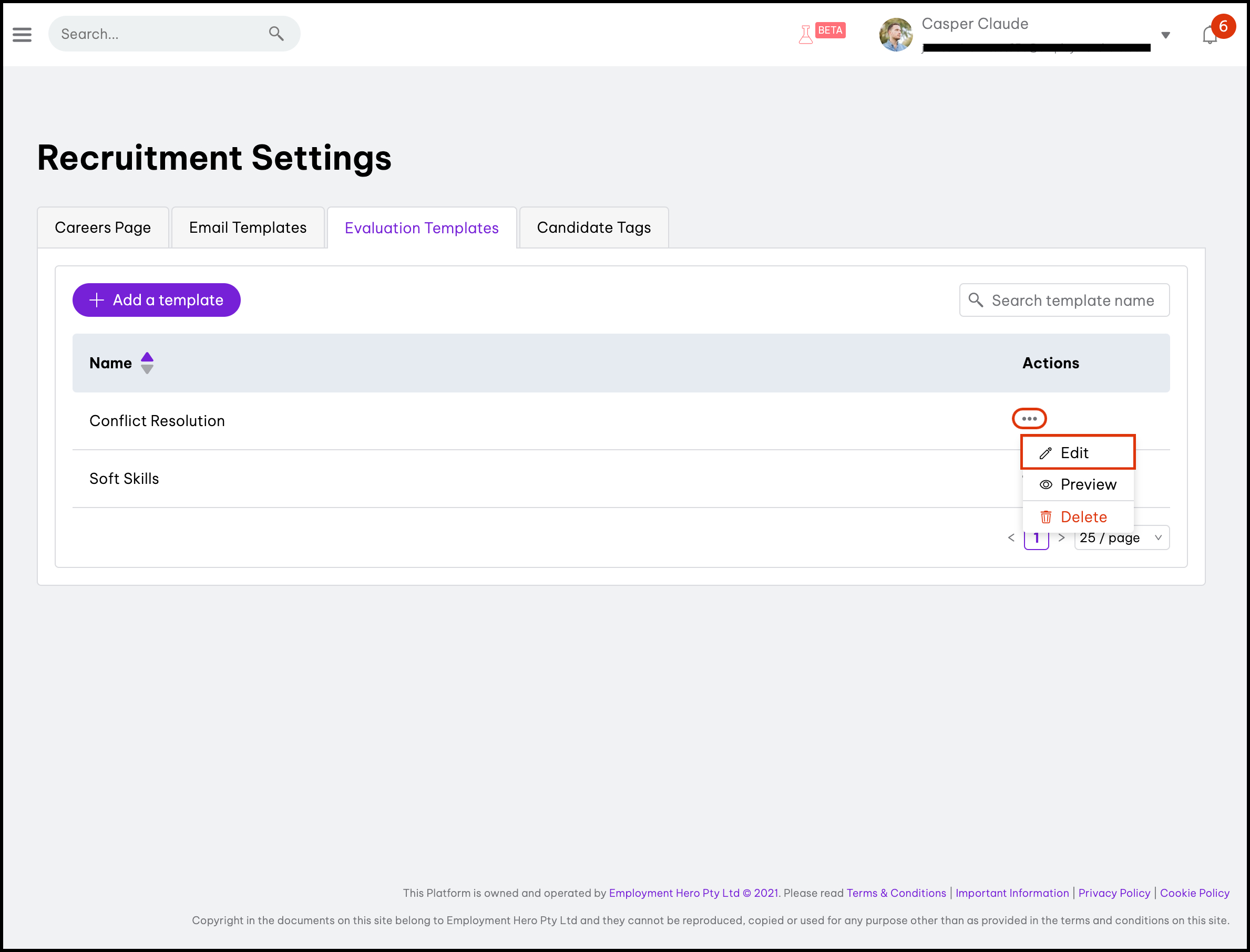The image size is (1250, 952).
Task: Open the BETA lab flask icon
Action: click(x=805, y=35)
